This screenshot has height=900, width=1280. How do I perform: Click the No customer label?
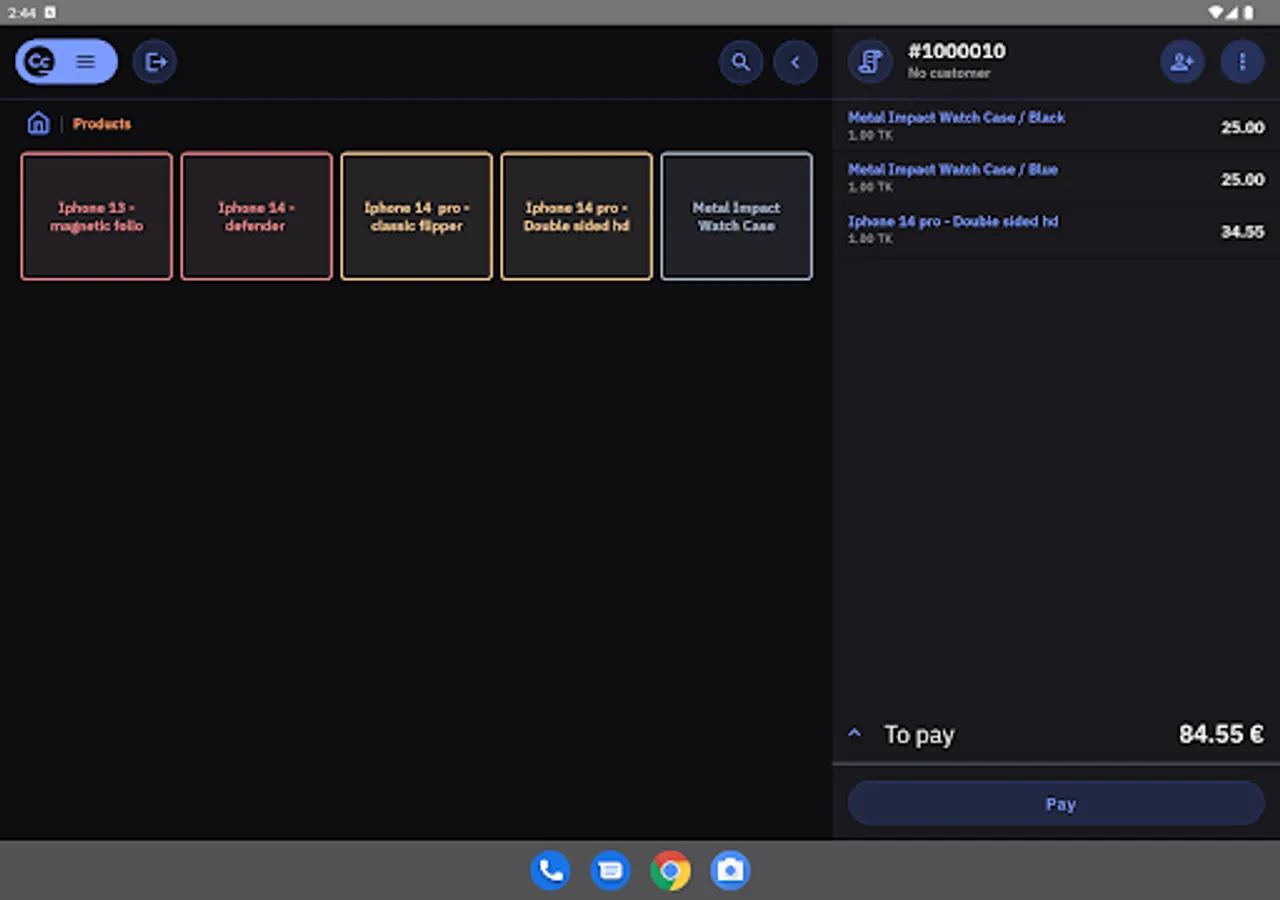pyautogui.click(x=949, y=73)
